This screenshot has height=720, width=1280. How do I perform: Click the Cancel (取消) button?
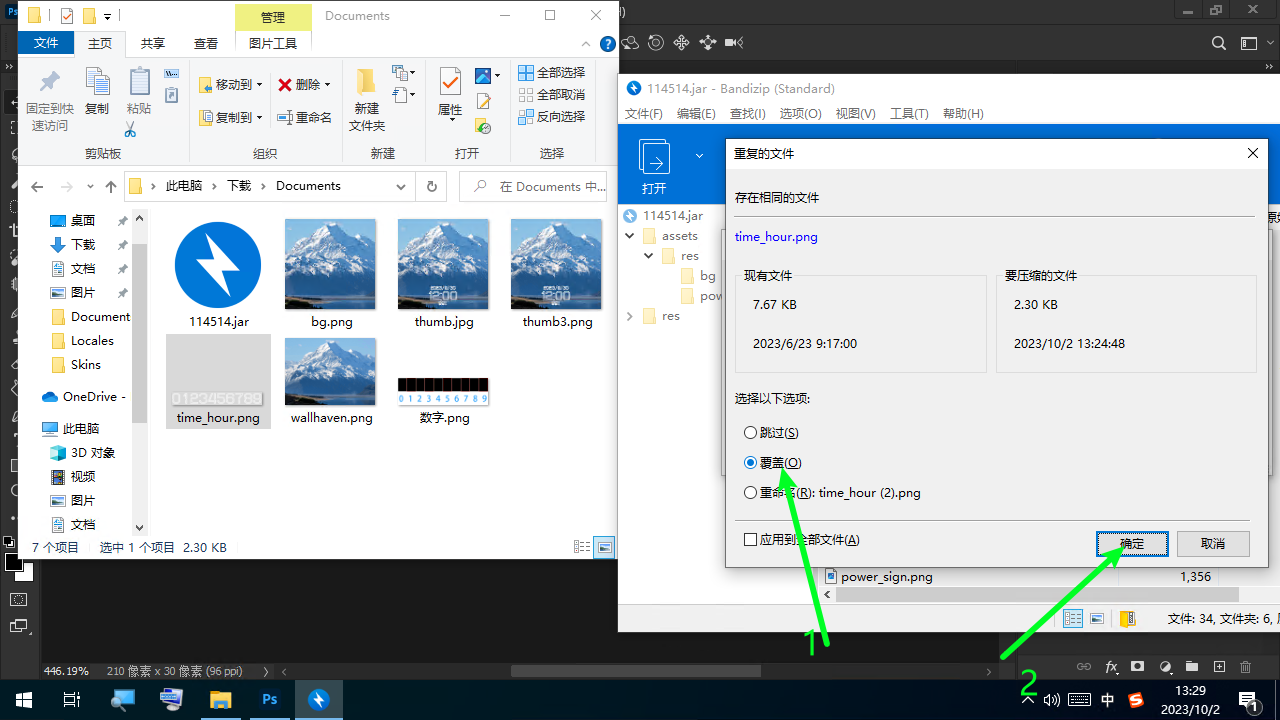(x=1213, y=544)
